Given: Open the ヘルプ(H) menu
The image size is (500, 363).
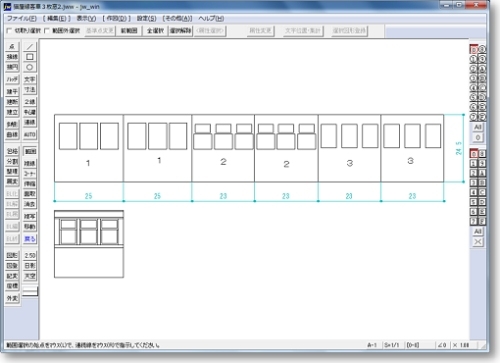Looking at the screenshot, I should coord(211,18).
